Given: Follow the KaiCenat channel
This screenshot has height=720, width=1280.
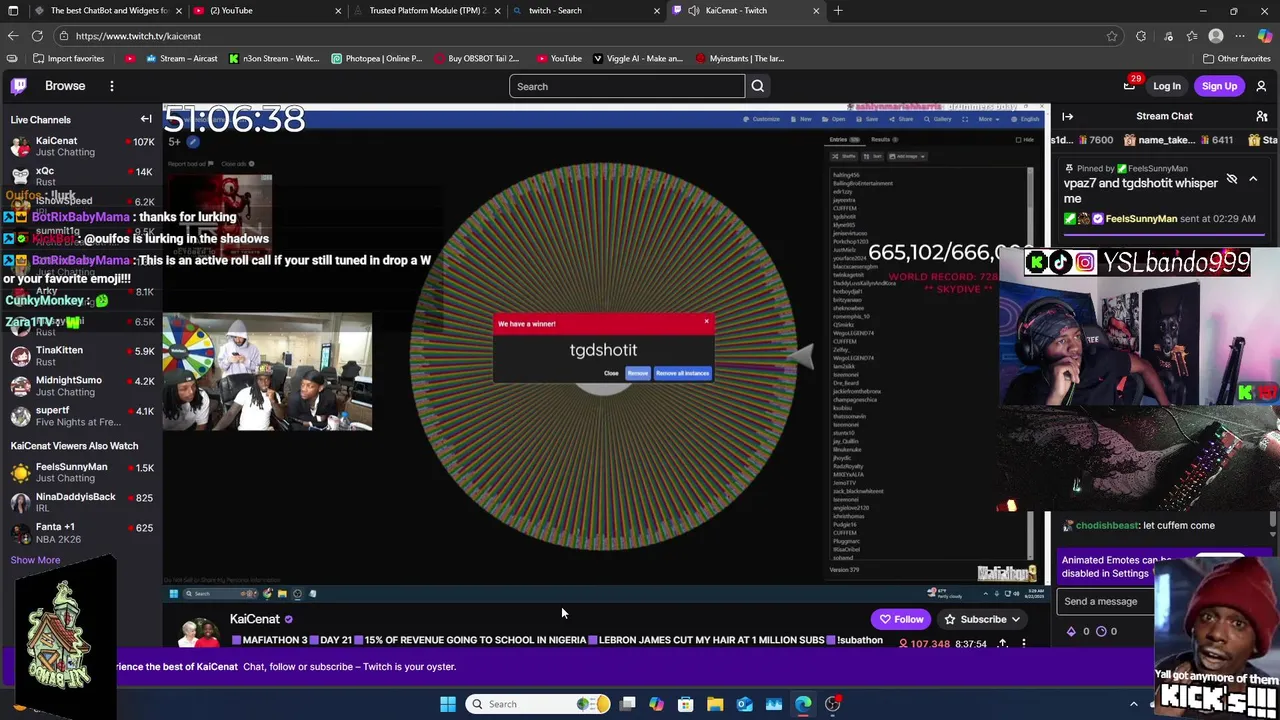Looking at the screenshot, I should pyautogui.click(x=901, y=619).
